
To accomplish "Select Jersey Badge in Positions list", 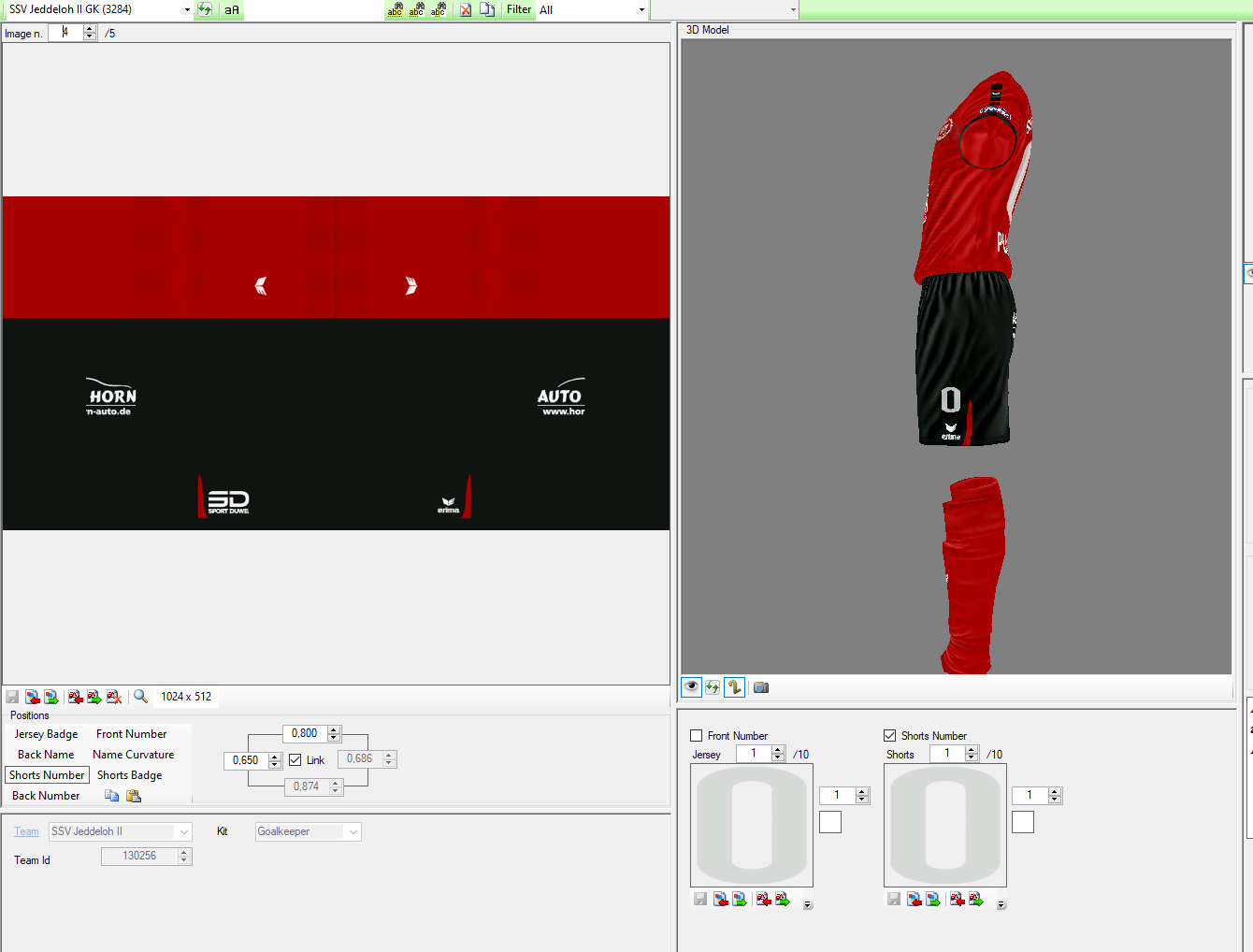I will point(46,734).
